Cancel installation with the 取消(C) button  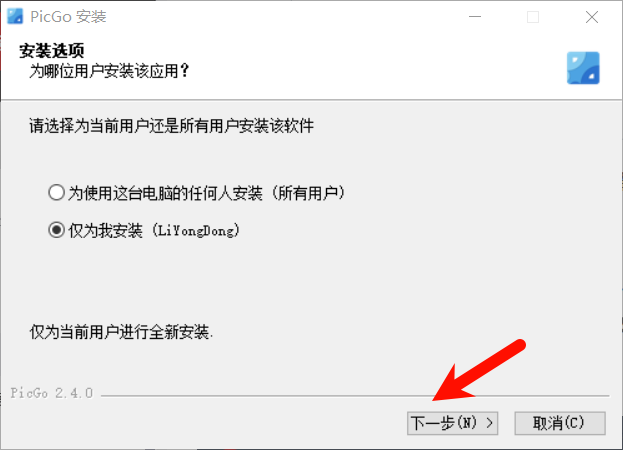pyautogui.click(x=560, y=423)
